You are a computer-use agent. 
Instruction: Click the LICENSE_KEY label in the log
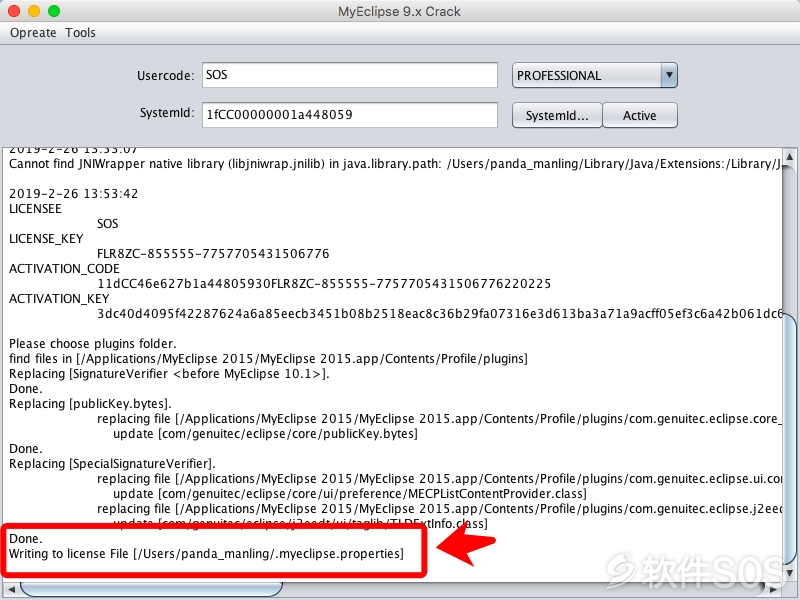click(46, 239)
